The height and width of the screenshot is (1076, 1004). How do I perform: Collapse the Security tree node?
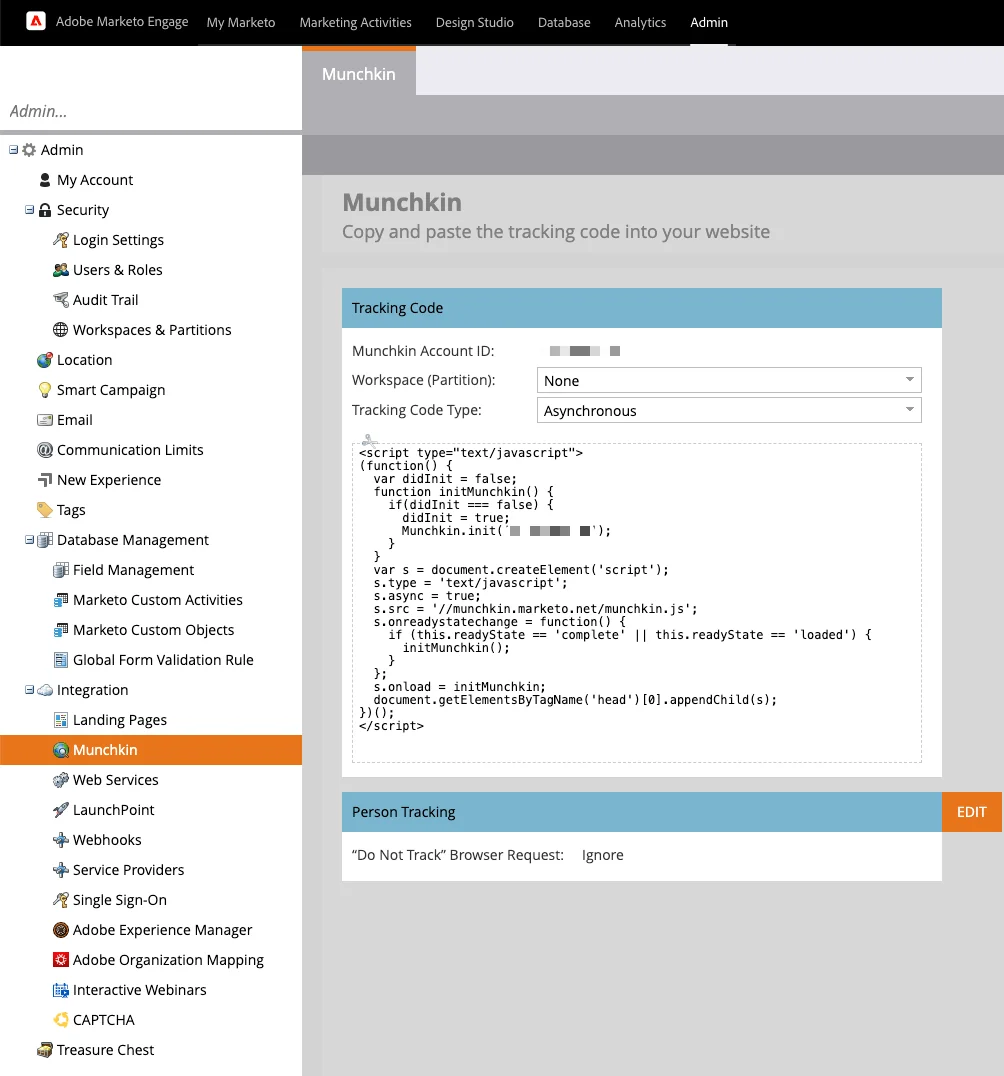coord(30,209)
